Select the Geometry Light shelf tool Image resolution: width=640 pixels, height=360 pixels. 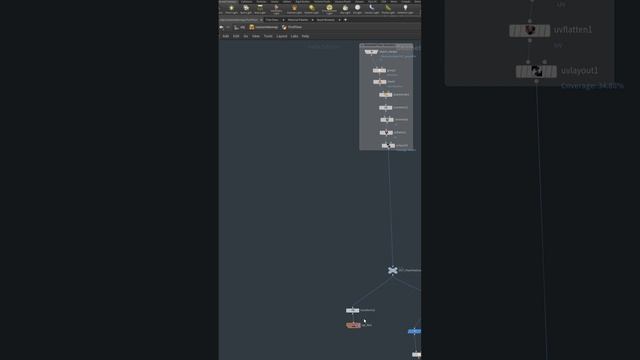pyautogui.click(x=276, y=9)
